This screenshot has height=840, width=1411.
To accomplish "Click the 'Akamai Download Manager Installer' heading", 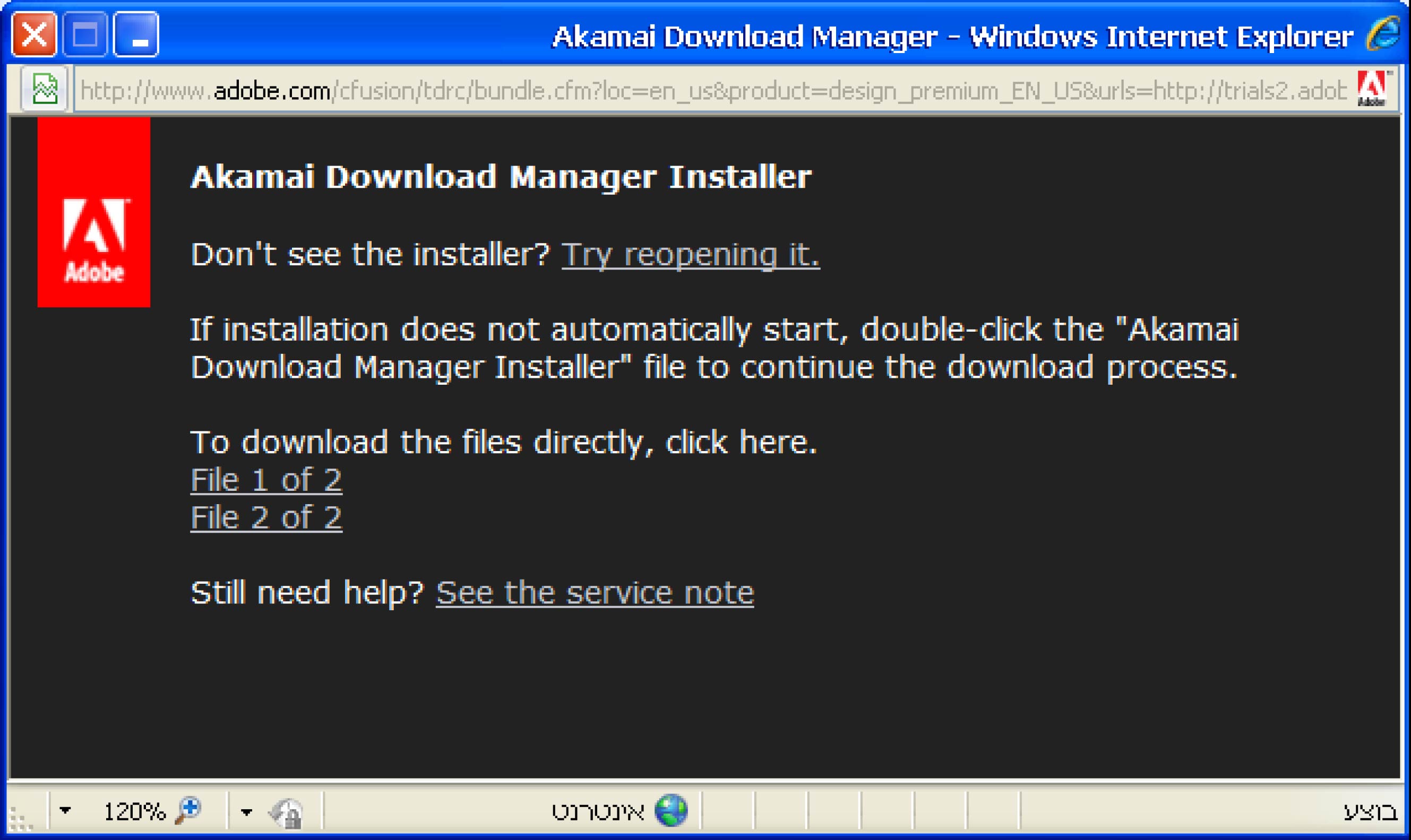I will (501, 177).
